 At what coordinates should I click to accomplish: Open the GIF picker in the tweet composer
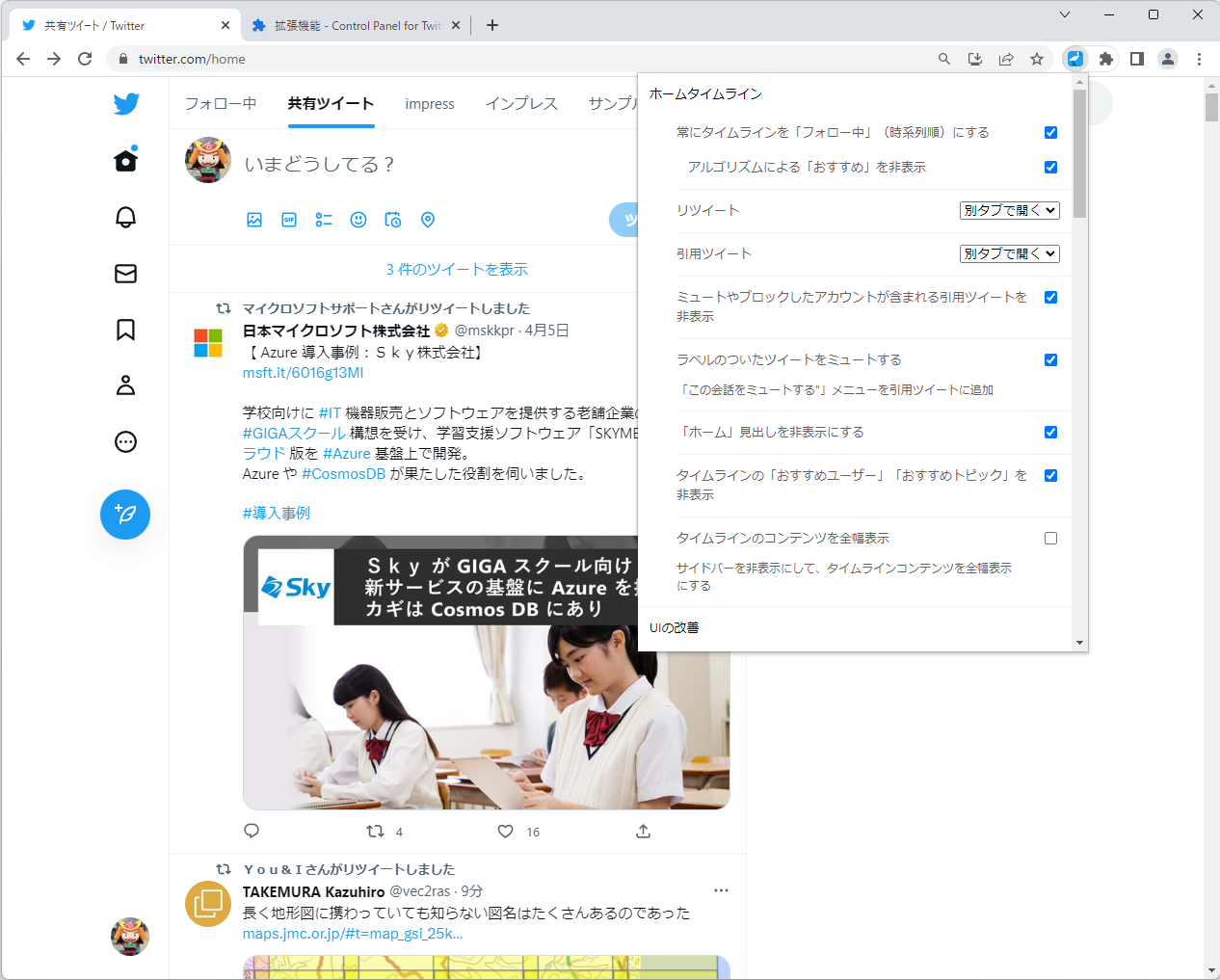click(289, 220)
